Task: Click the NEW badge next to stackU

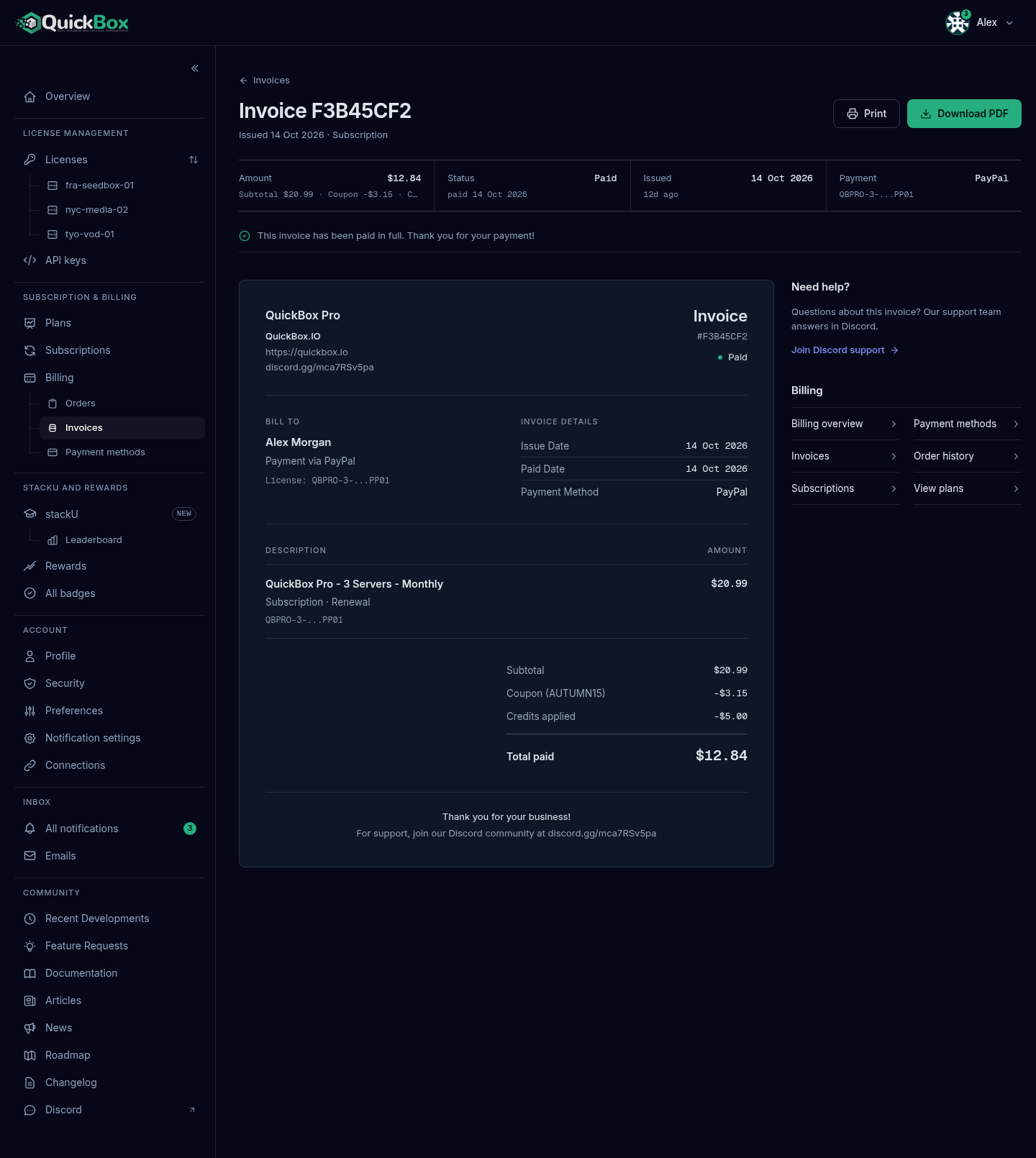Action: [x=184, y=514]
